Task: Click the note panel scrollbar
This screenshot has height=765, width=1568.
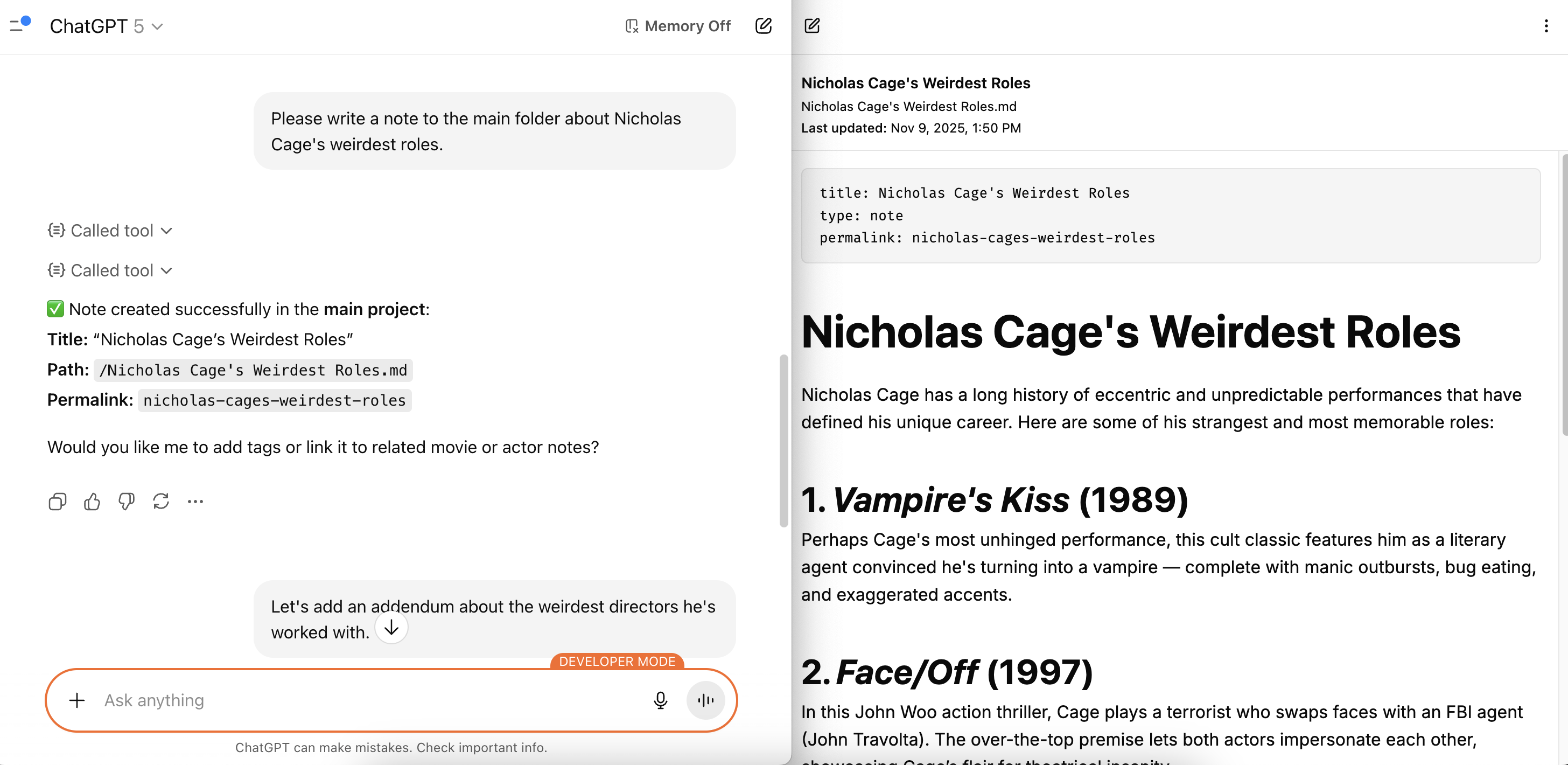Action: coord(1564,295)
